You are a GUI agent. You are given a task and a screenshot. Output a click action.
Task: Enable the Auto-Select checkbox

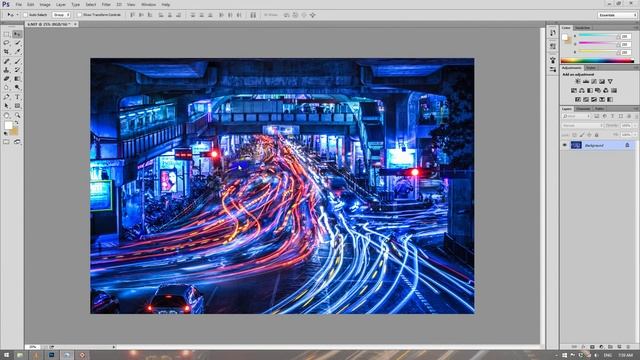point(25,15)
